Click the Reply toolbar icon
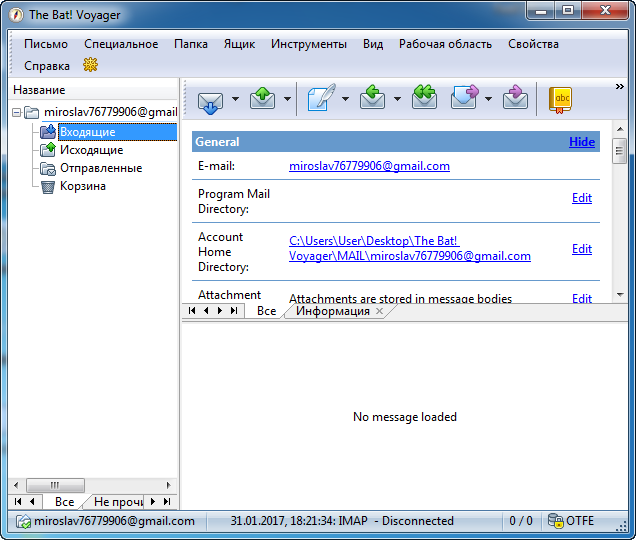The height and width of the screenshot is (540, 636). point(372,97)
